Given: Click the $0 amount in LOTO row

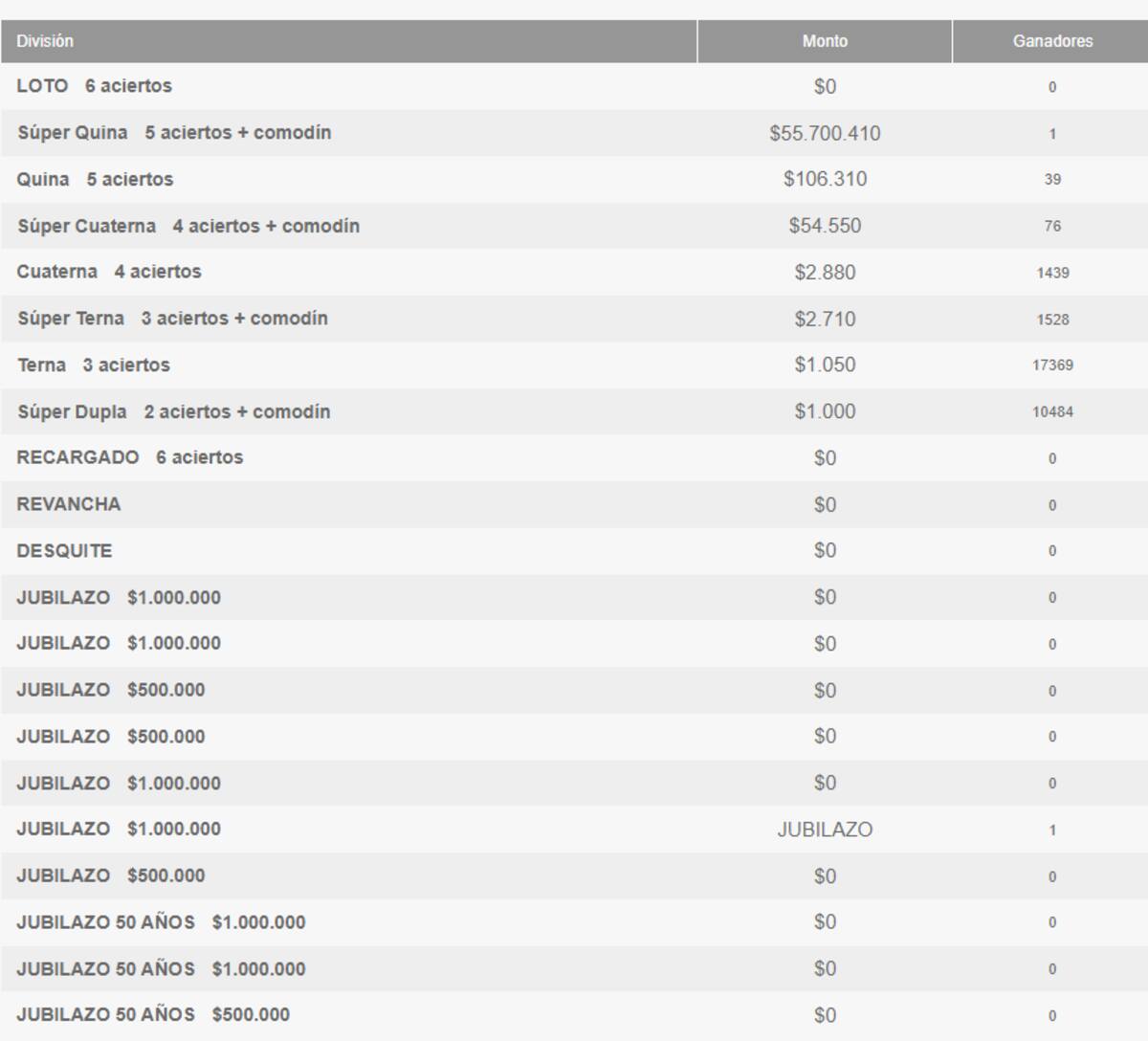Looking at the screenshot, I should click(825, 87).
